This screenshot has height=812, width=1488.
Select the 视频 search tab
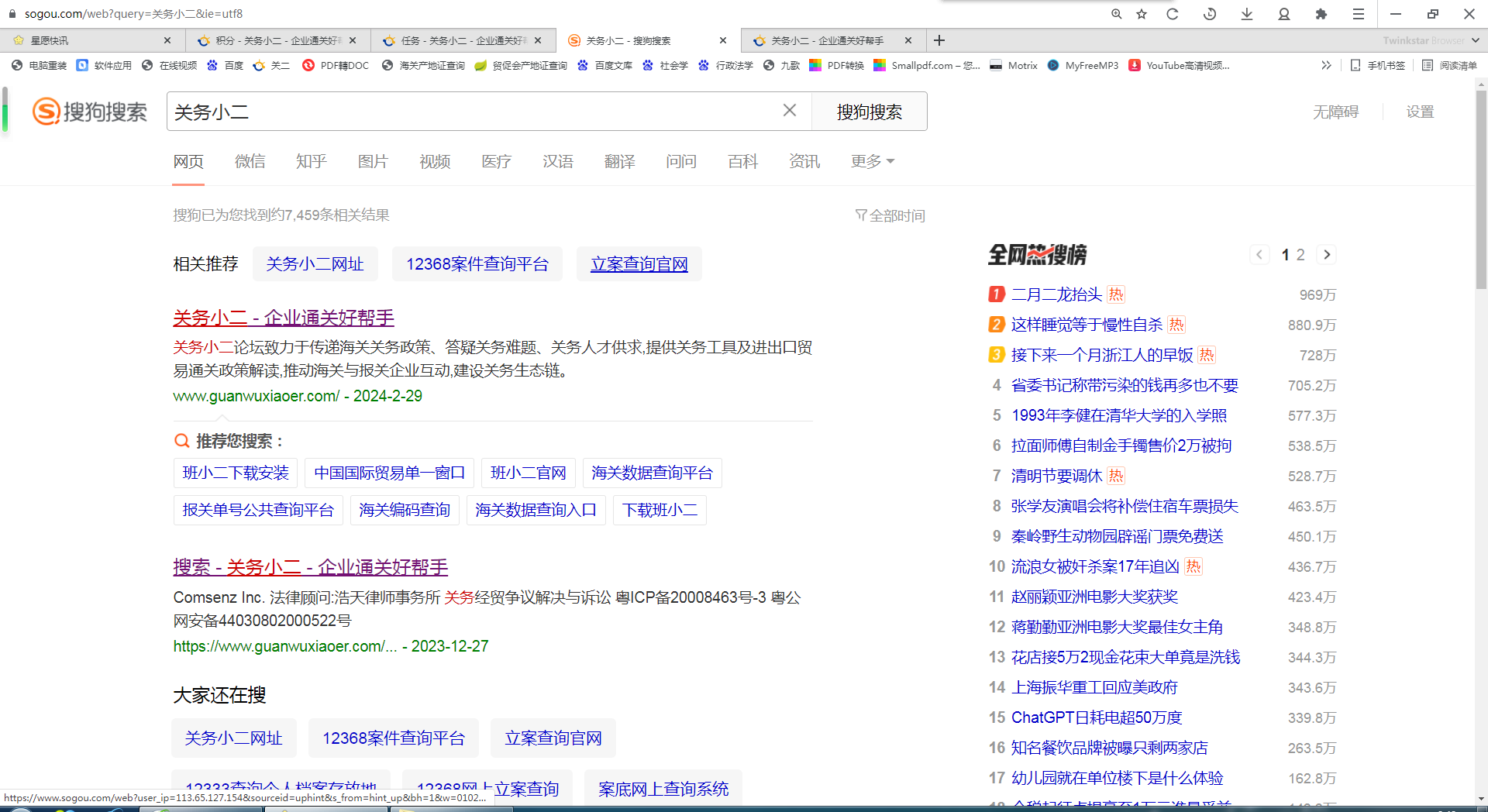pyautogui.click(x=435, y=161)
